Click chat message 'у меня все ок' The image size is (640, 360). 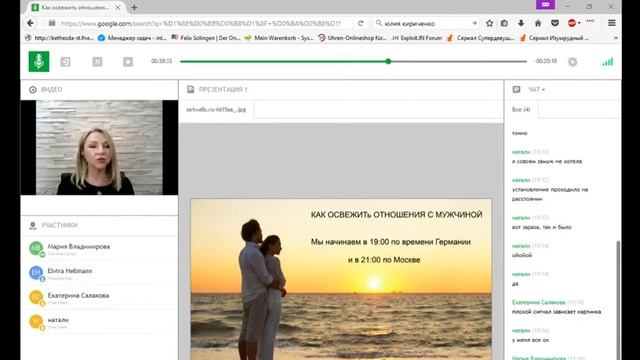[x=530, y=340]
